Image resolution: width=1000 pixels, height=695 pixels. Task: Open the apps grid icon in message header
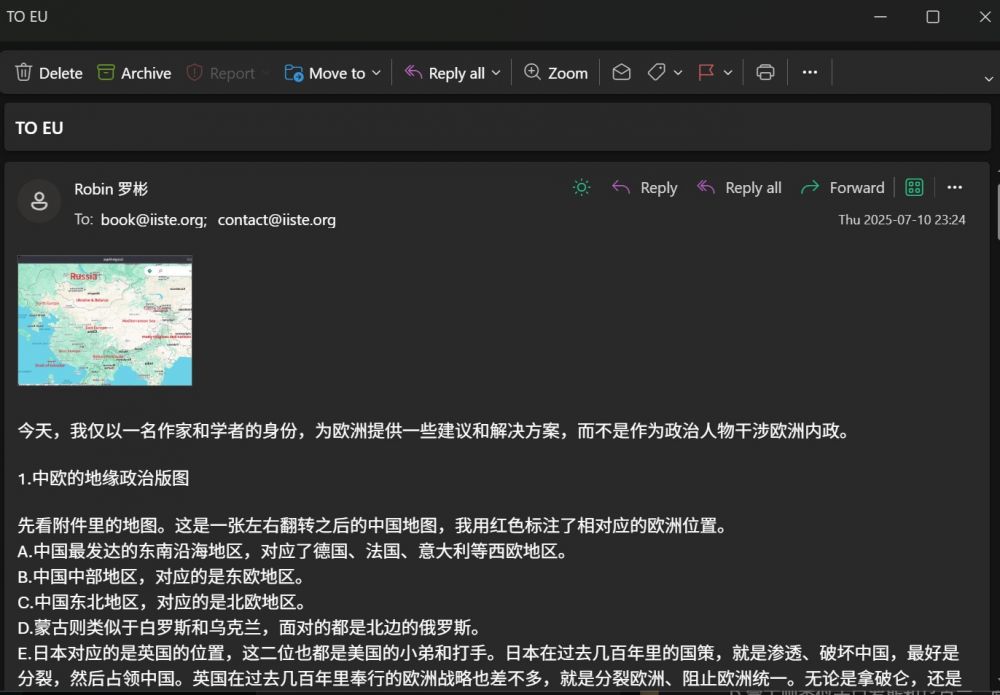pos(913,187)
